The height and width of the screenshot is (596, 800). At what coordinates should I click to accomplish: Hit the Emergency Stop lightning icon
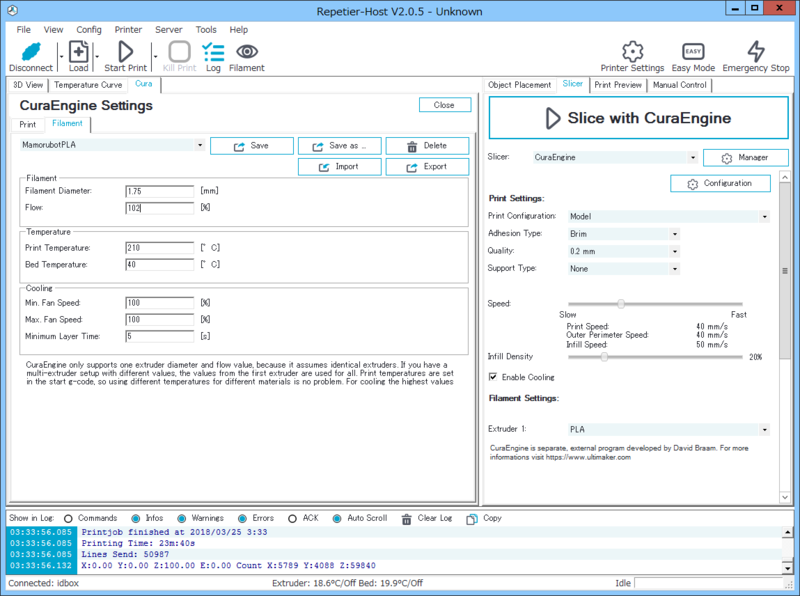tap(756, 52)
